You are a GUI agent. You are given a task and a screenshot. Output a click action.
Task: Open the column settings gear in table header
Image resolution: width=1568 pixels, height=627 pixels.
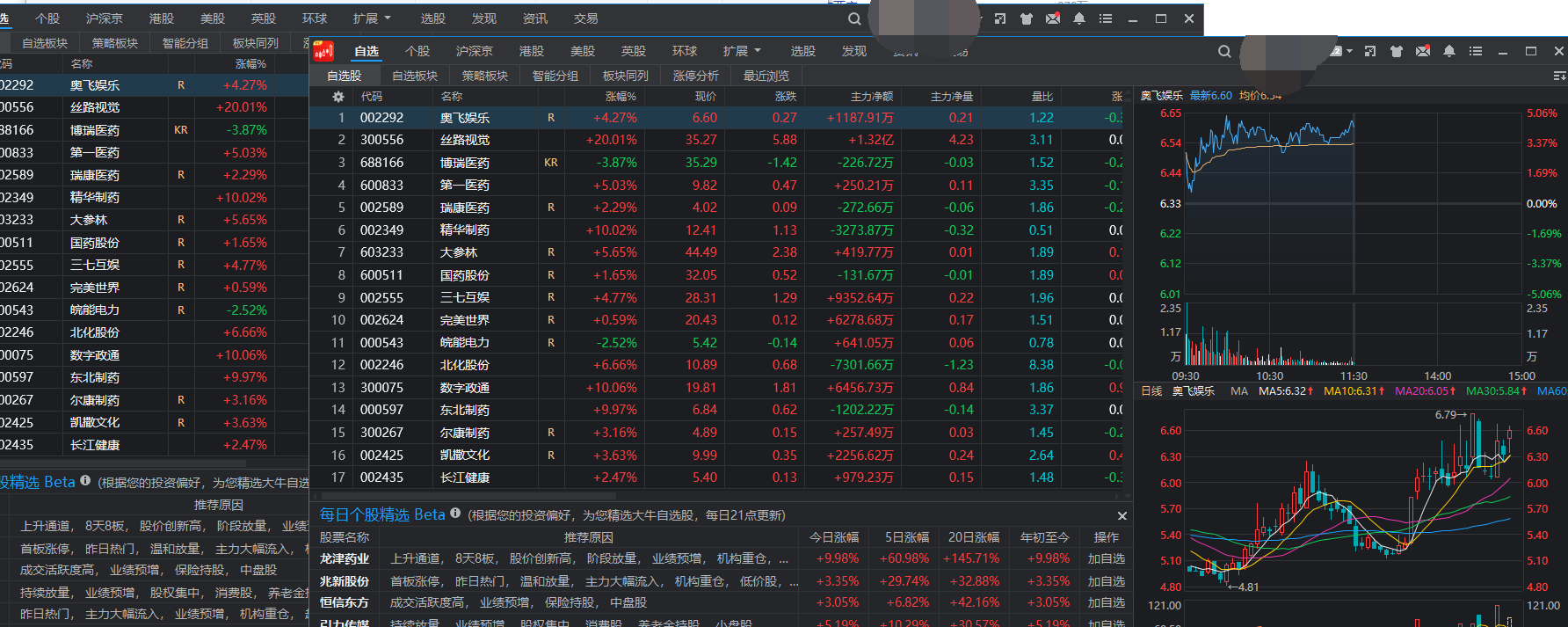[338, 97]
